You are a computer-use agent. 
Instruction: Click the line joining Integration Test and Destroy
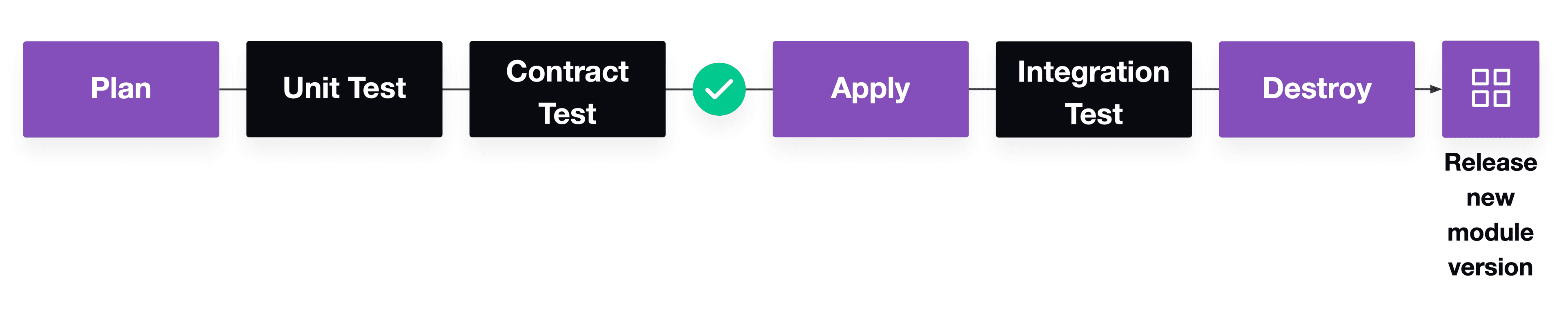(1205, 89)
